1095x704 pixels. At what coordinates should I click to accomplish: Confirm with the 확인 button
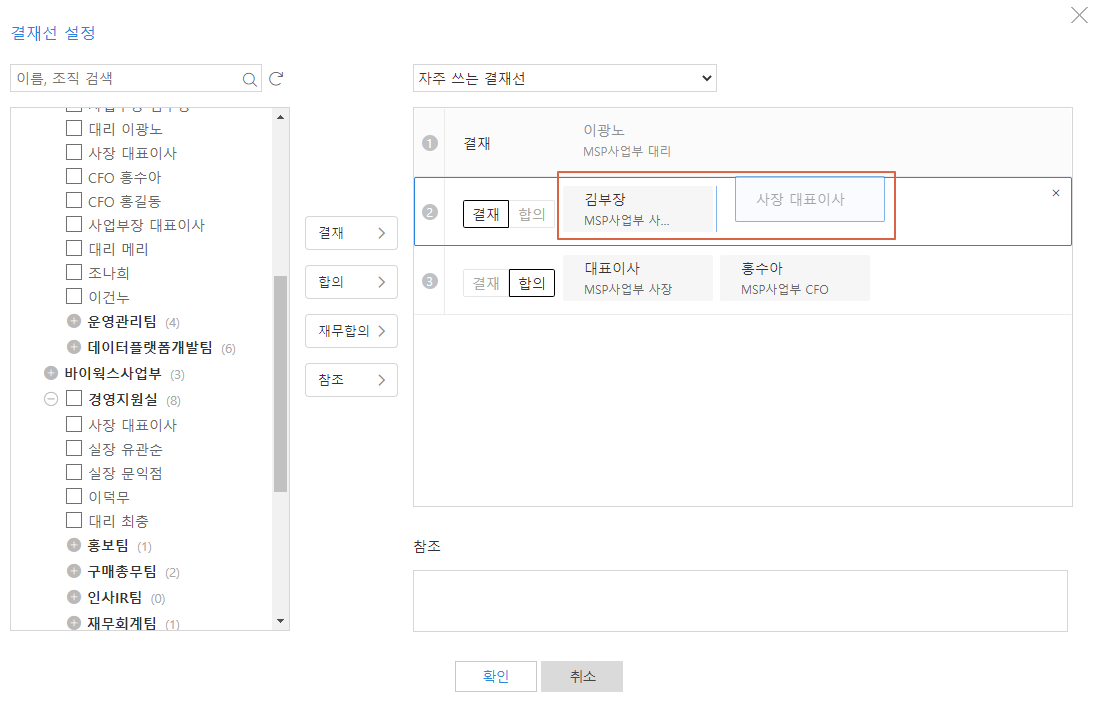click(495, 676)
